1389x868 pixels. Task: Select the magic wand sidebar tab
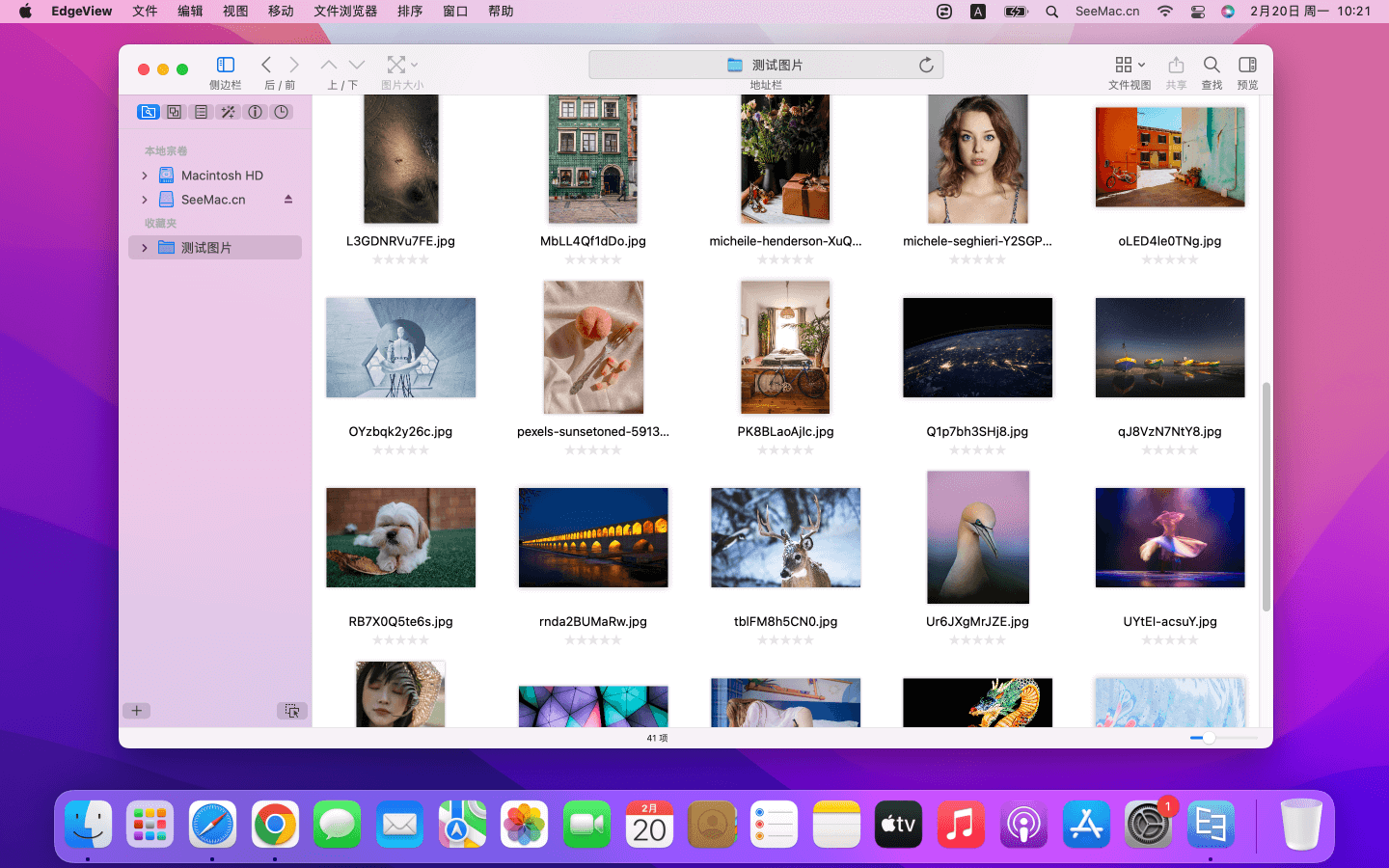pos(228,112)
